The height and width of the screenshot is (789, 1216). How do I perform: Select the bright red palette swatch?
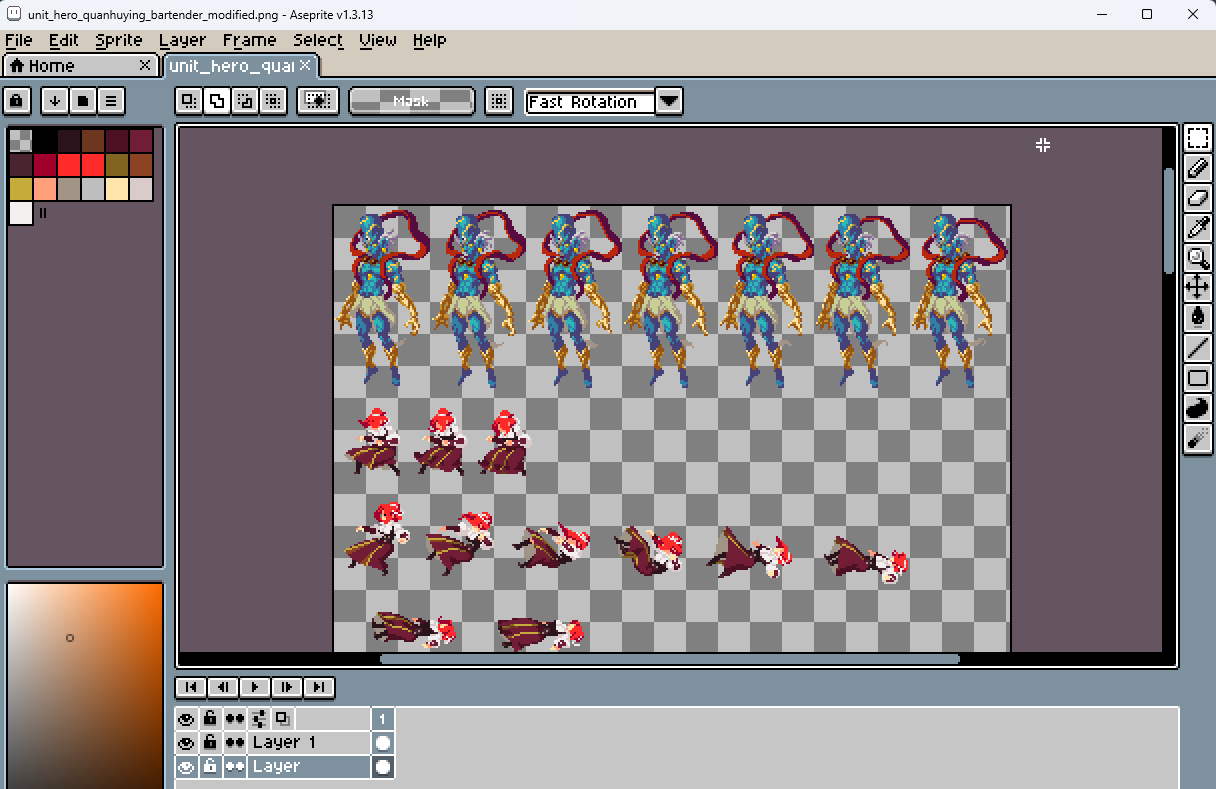pos(69,165)
